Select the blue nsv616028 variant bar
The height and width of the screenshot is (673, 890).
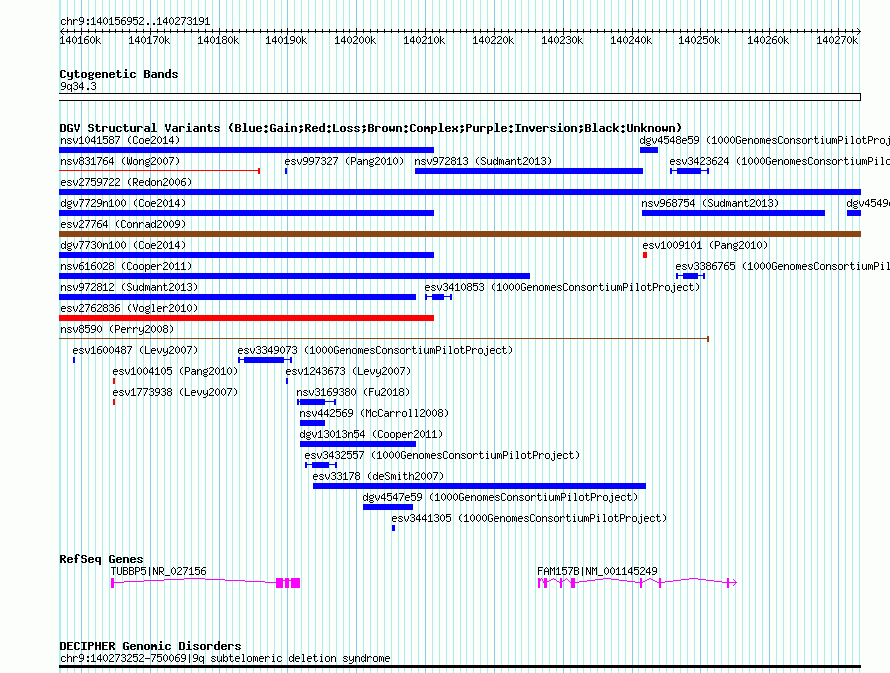tap(295, 276)
